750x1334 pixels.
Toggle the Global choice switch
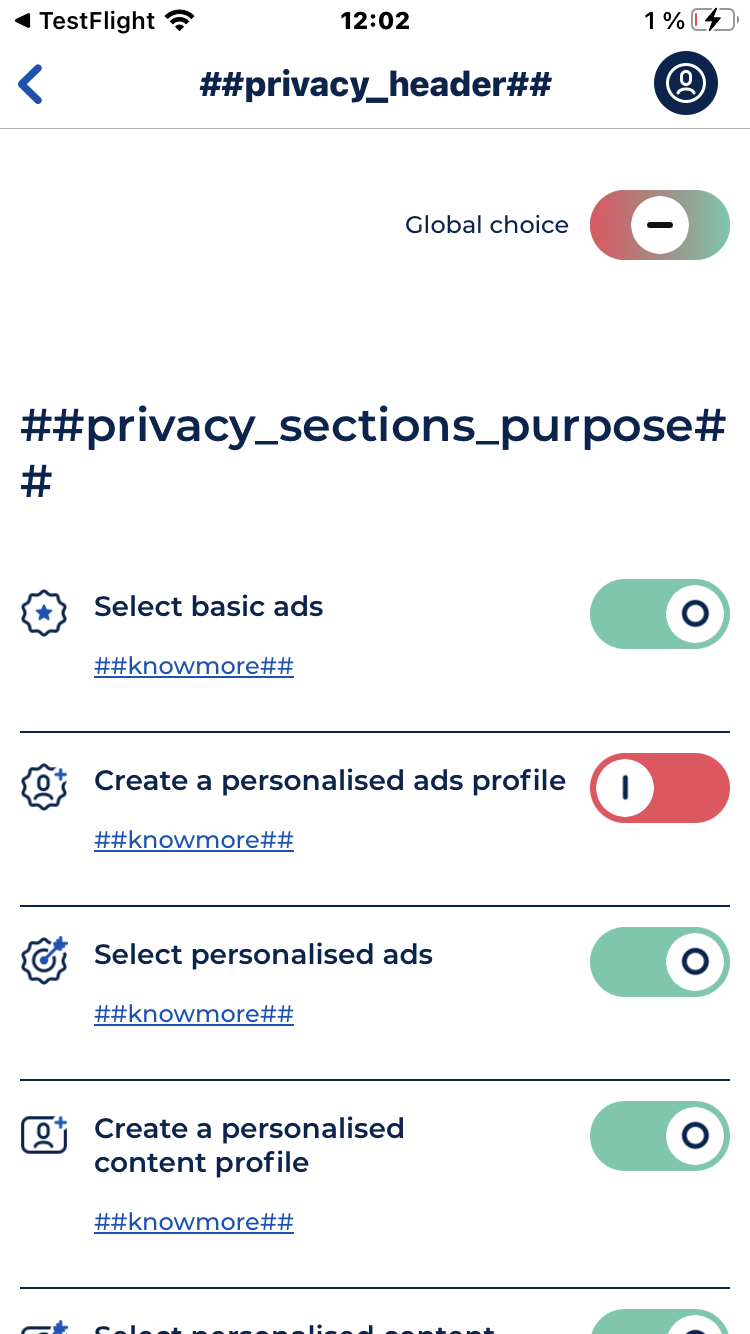point(660,225)
